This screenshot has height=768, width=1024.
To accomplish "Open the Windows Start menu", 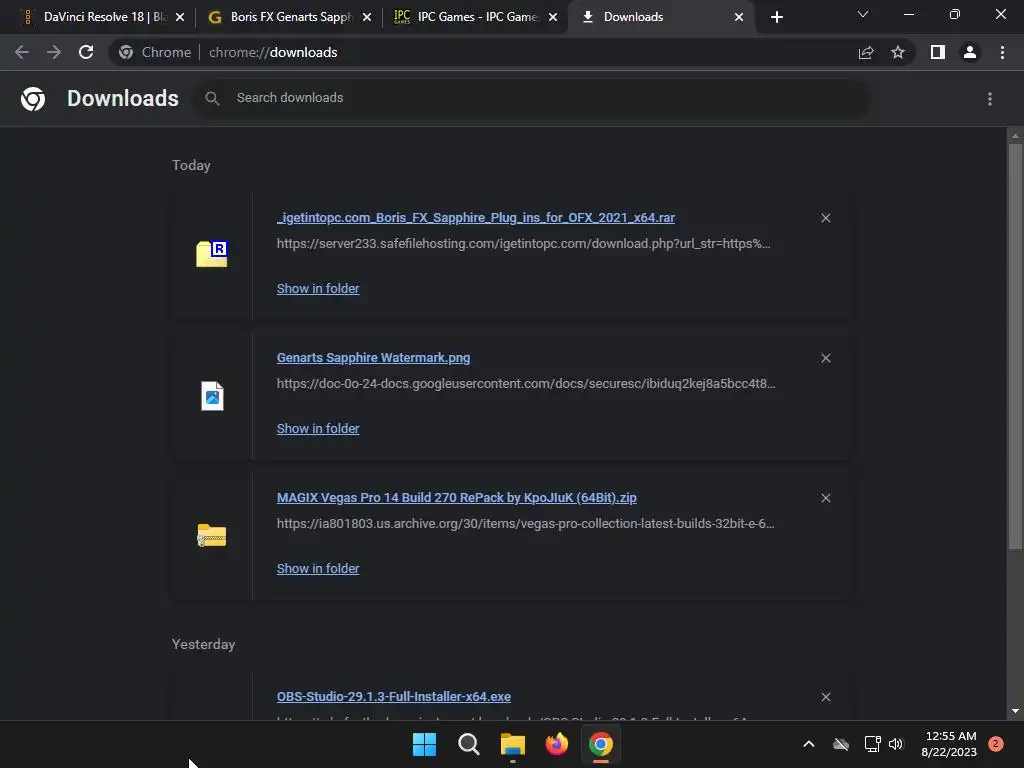I will pyautogui.click(x=424, y=744).
